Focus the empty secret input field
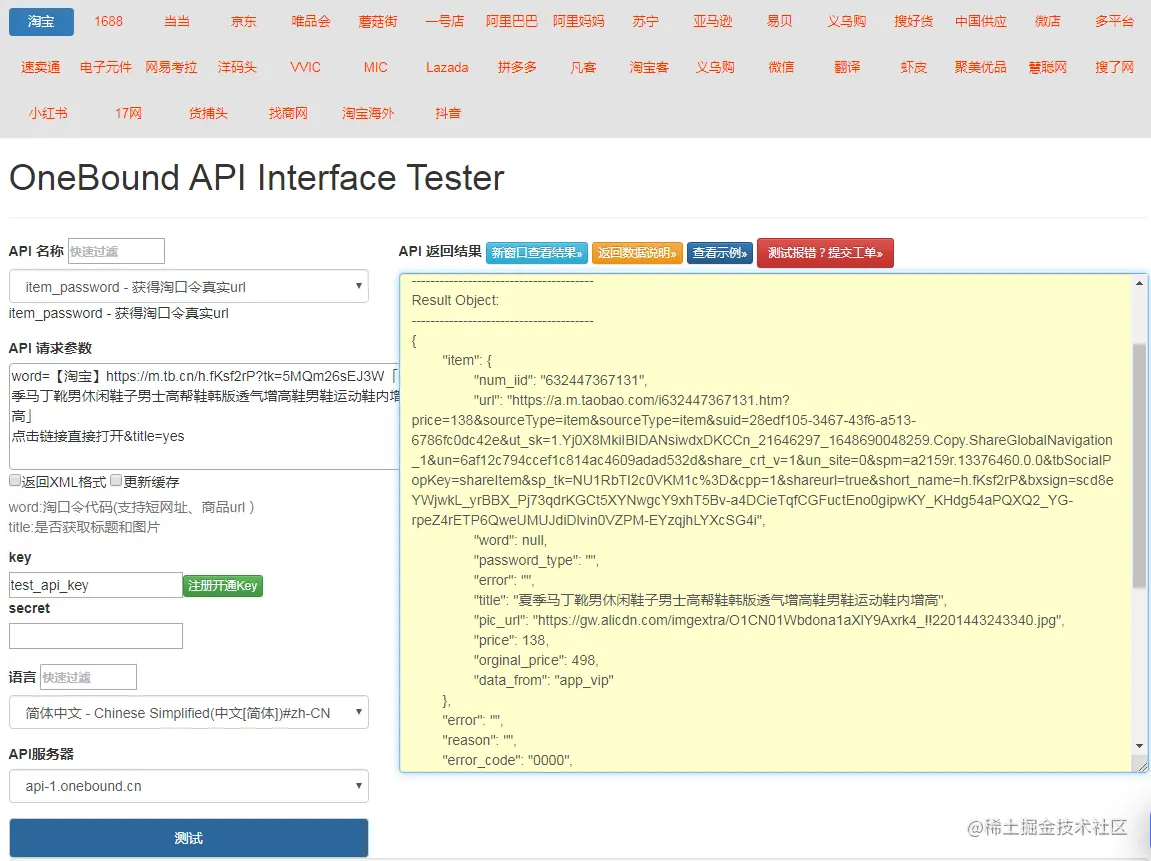This screenshot has height=861, width=1151. (x=95, y=636)
